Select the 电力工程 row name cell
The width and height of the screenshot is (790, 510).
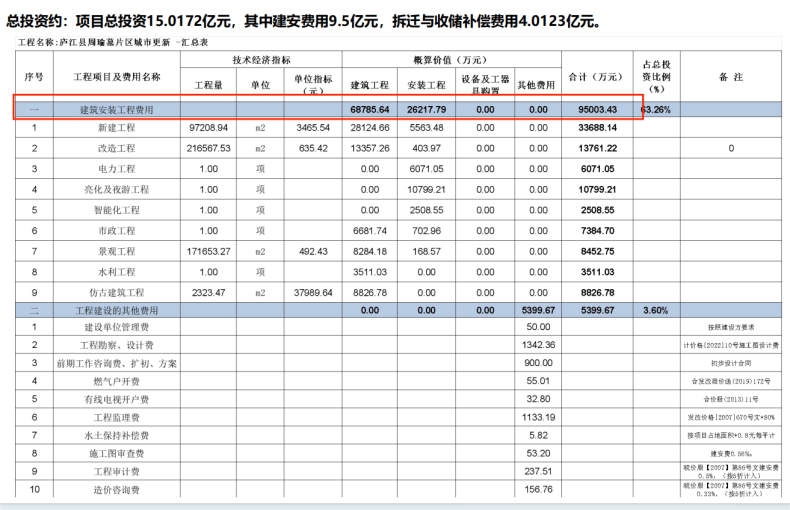(x=119, y=168)
